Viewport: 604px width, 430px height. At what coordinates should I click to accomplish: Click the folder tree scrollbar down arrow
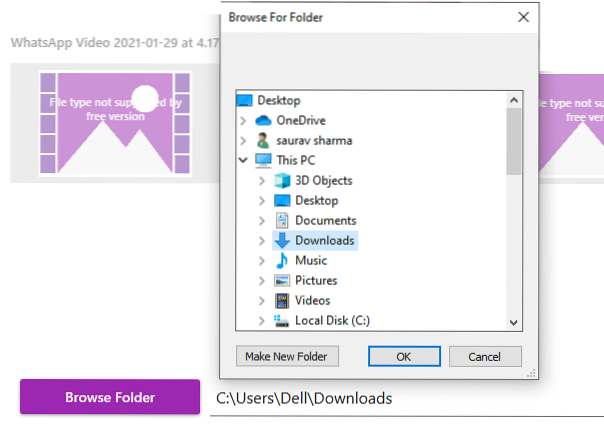point(514,322)
